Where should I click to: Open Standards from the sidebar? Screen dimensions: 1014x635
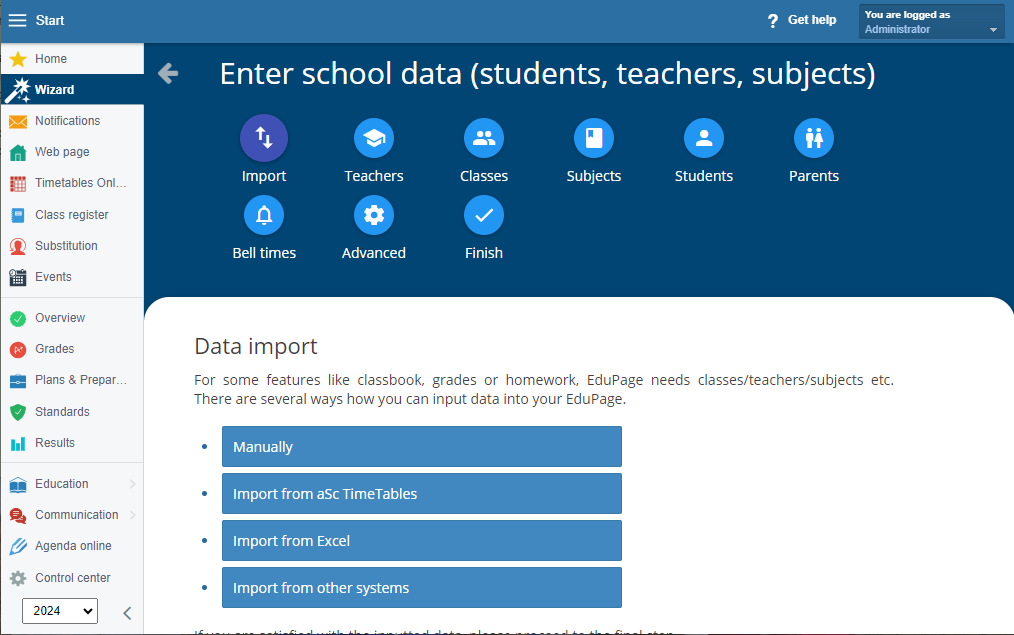point(72,412)
